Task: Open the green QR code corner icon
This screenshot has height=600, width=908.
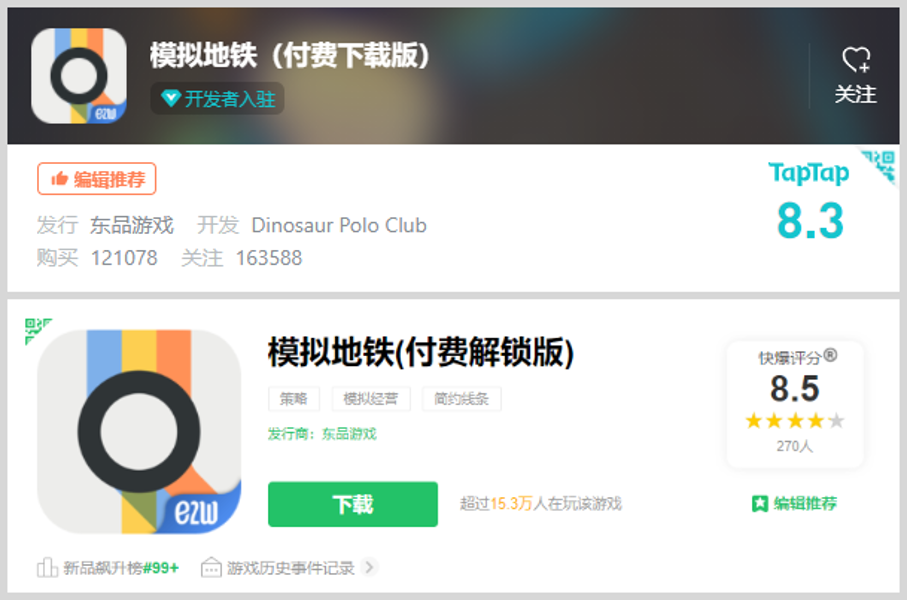Action: pyautogui.click(x=37, y=330)
